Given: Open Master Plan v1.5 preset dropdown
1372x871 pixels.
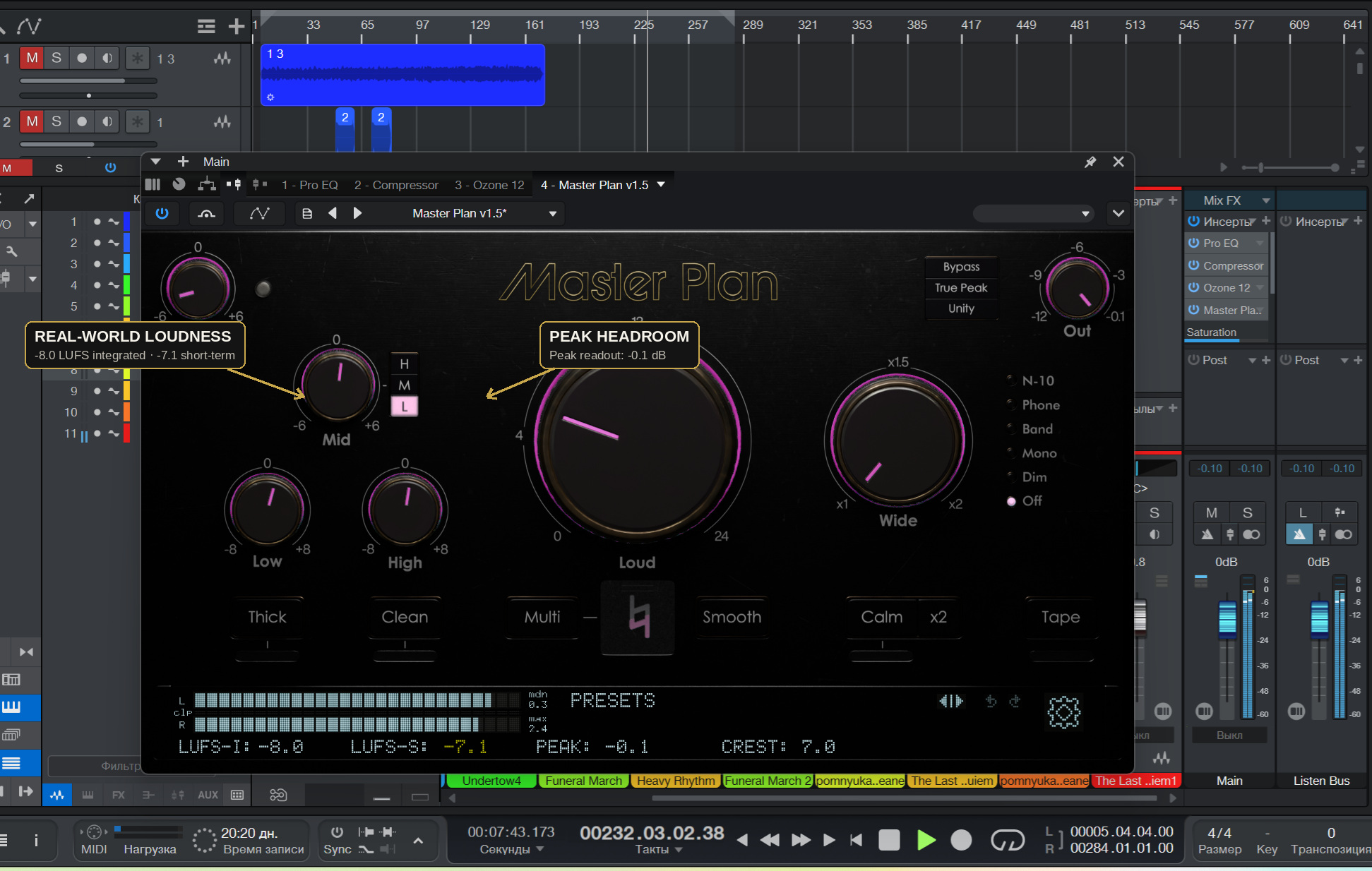Looking at the screenshot, I should click(x=553, y=213).
